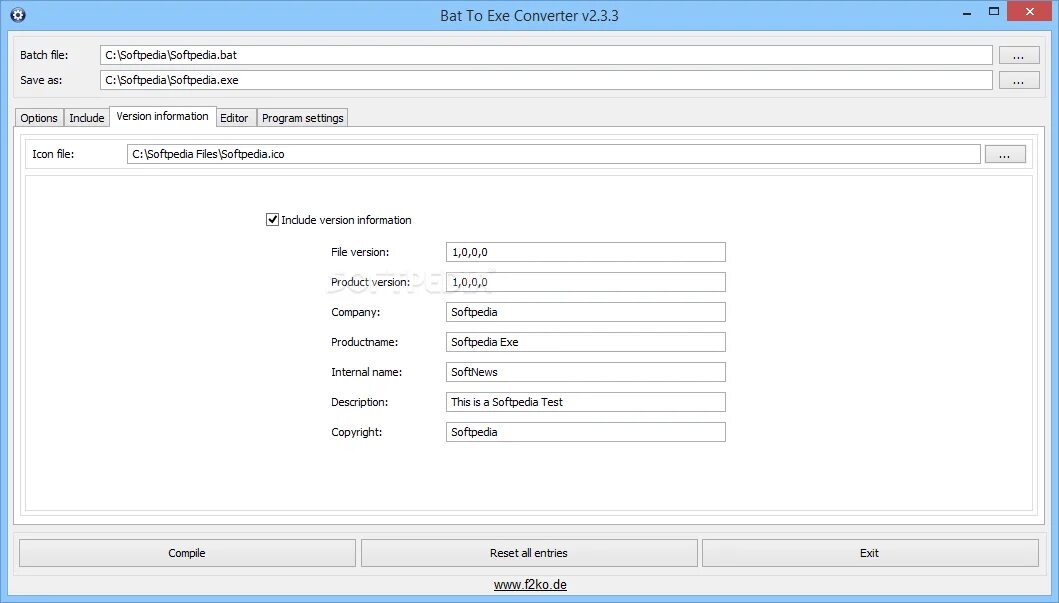Viewport: 1059px width, 603px height.
Task: Close the Bat To Exe Converter window
Action: click(x=1030, y=11)
